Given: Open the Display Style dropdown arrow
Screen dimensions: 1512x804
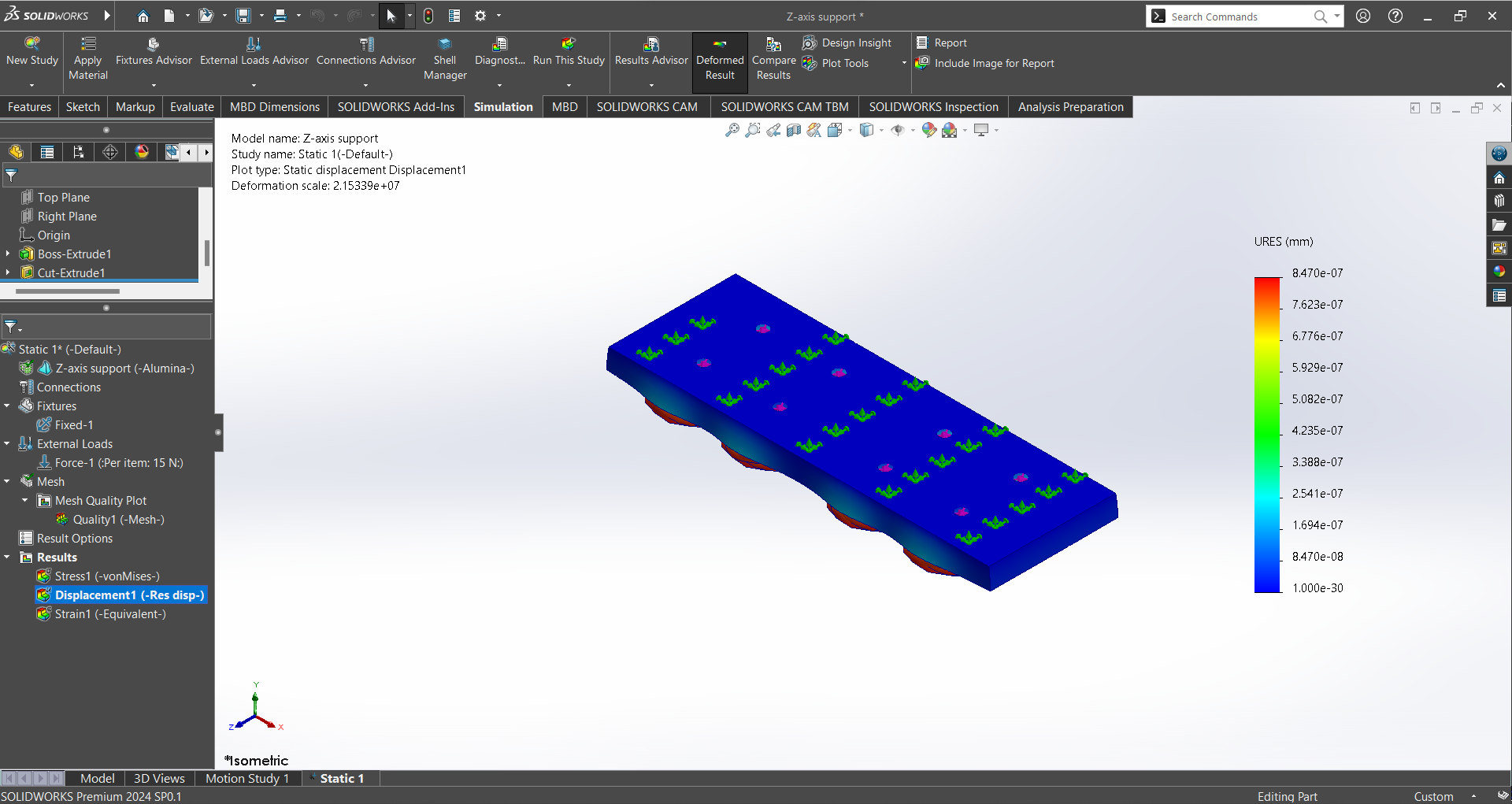Looking at the screenshot, I should click(881, 131).
